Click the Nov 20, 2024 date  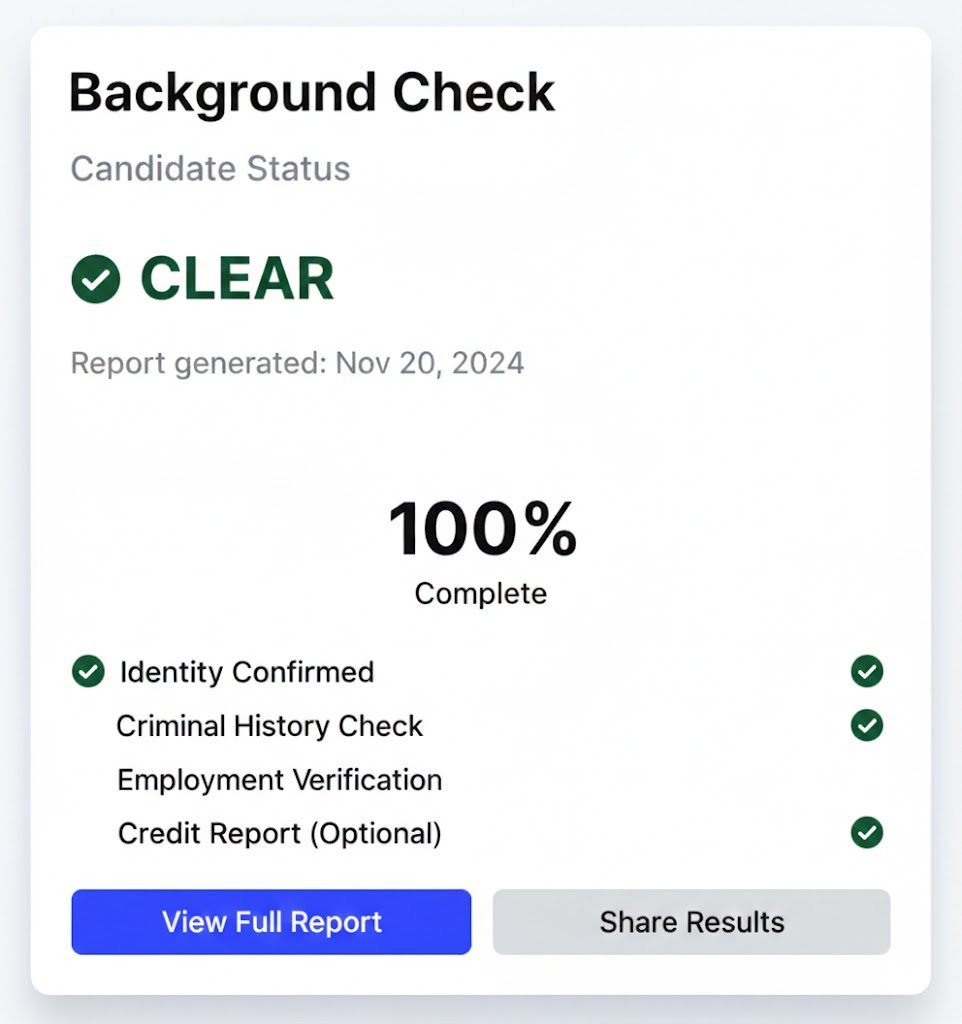pos(430,362)
